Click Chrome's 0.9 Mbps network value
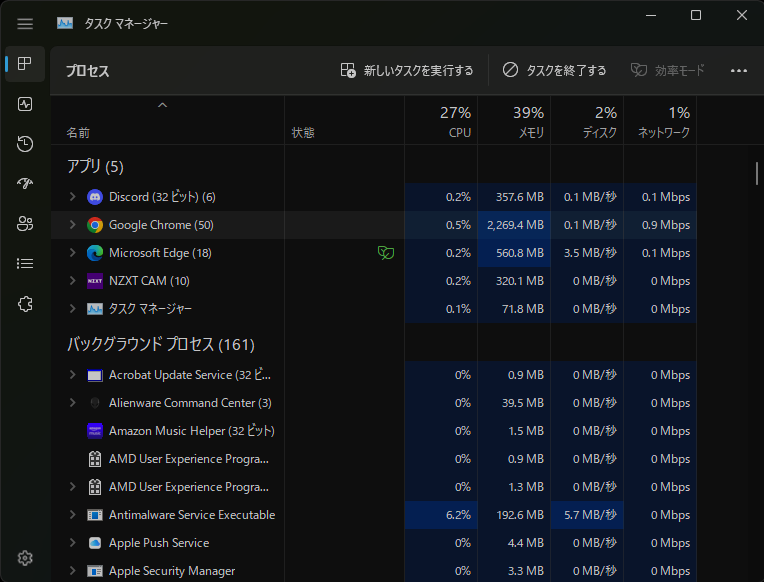The width and height of the screenshot is (764, 582). pos(666,225)
